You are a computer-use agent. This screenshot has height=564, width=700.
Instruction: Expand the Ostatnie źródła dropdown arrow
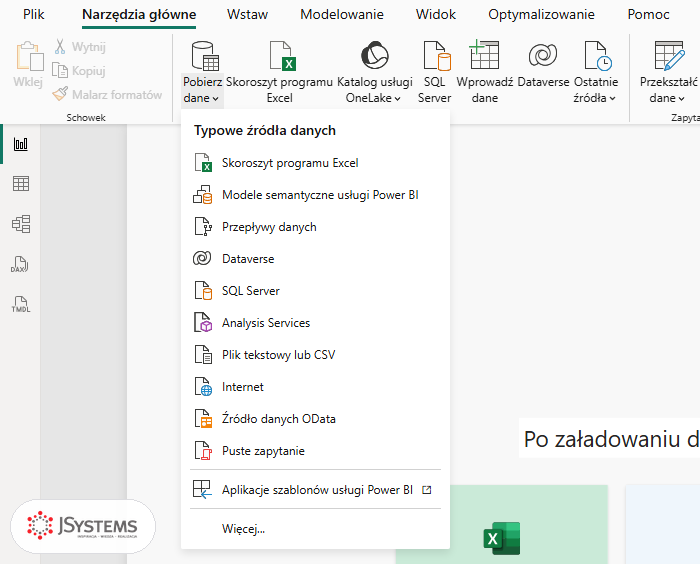click(x=612, y=99)
